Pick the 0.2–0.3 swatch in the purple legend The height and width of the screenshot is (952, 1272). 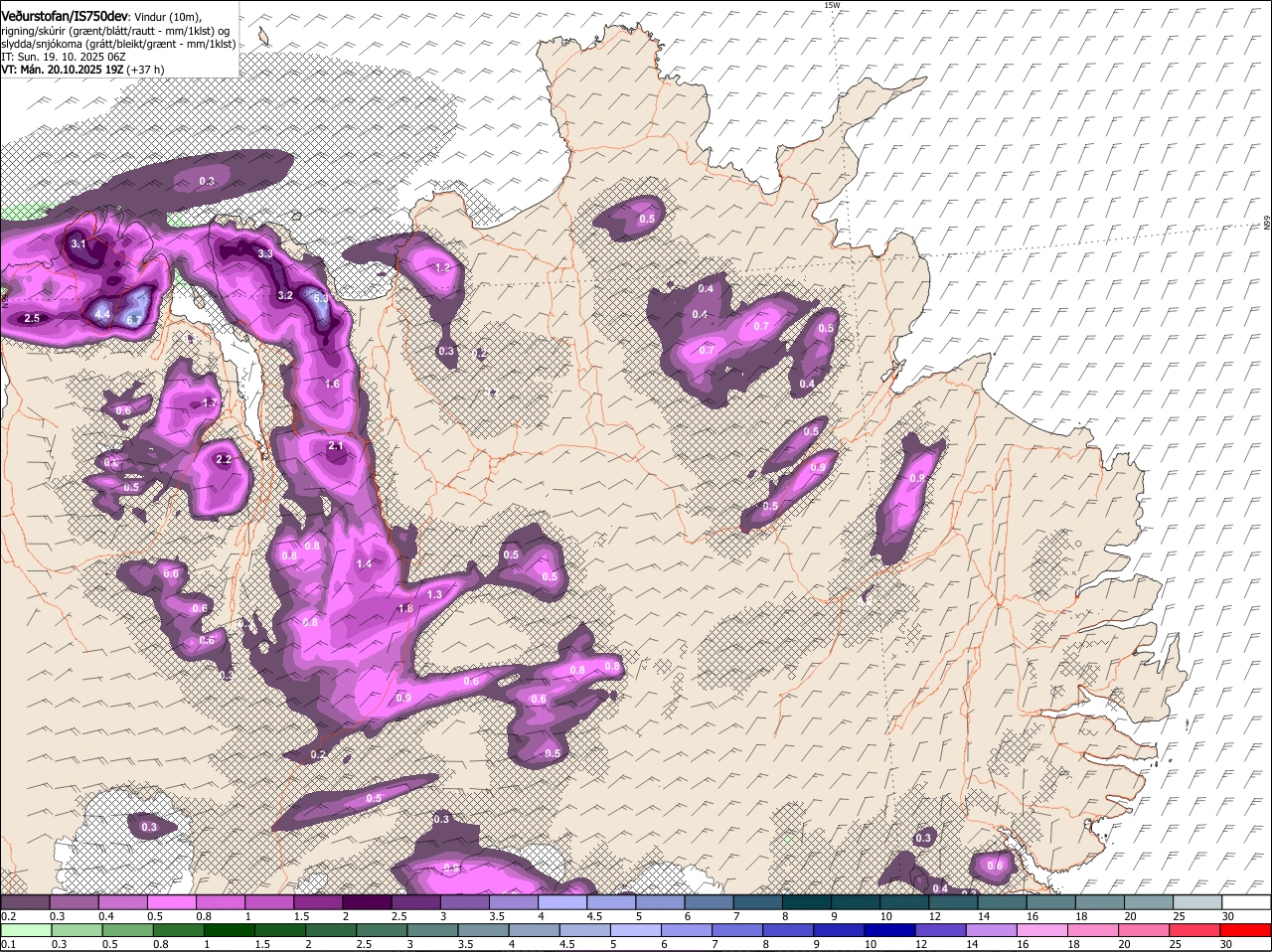(x=26, y=902)
